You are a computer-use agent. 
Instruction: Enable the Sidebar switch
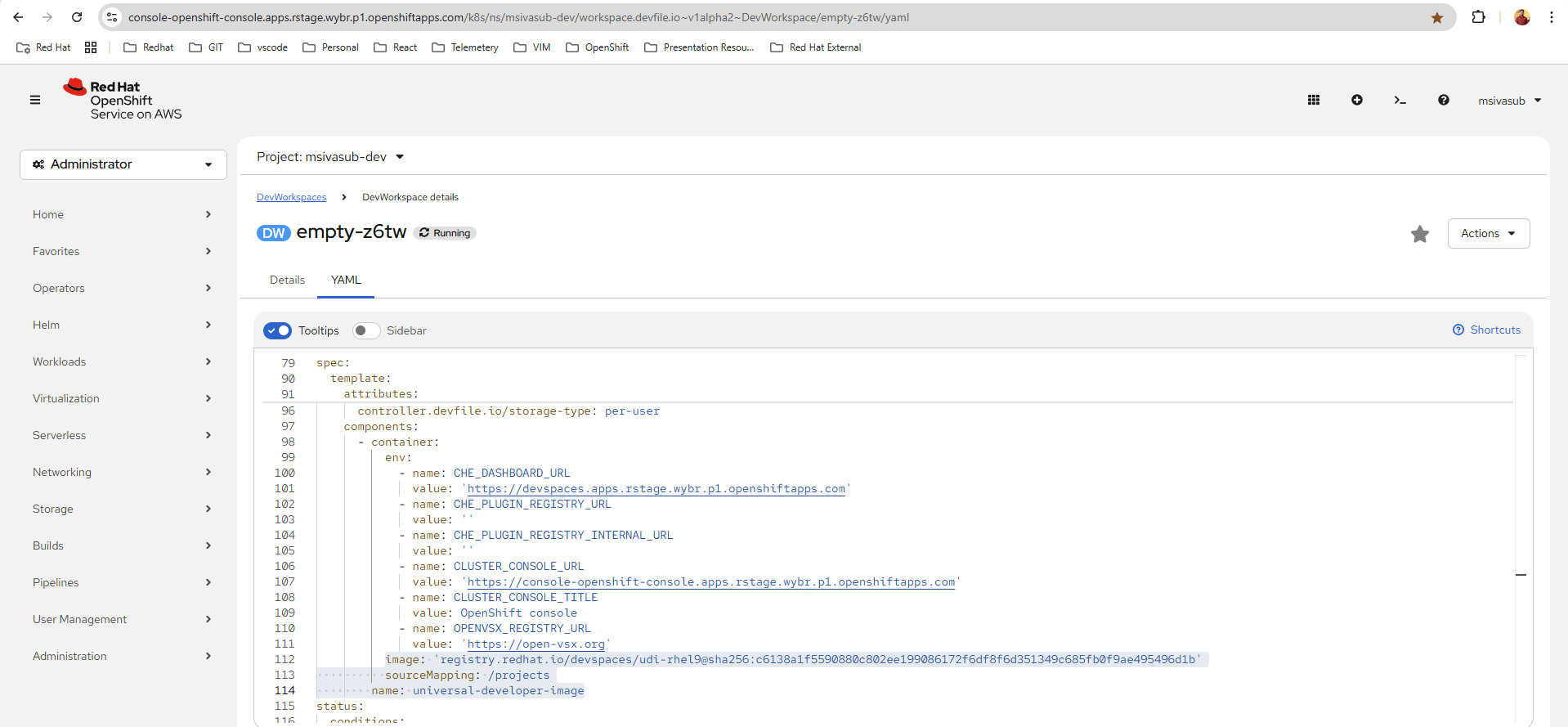click(x=366, y=330)
